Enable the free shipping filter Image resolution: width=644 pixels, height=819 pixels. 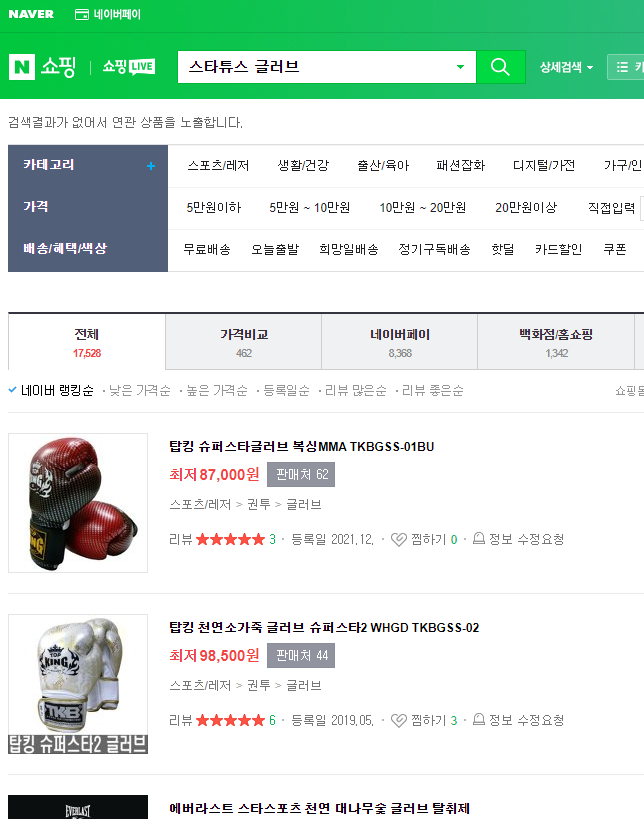[x=207, y=250]
